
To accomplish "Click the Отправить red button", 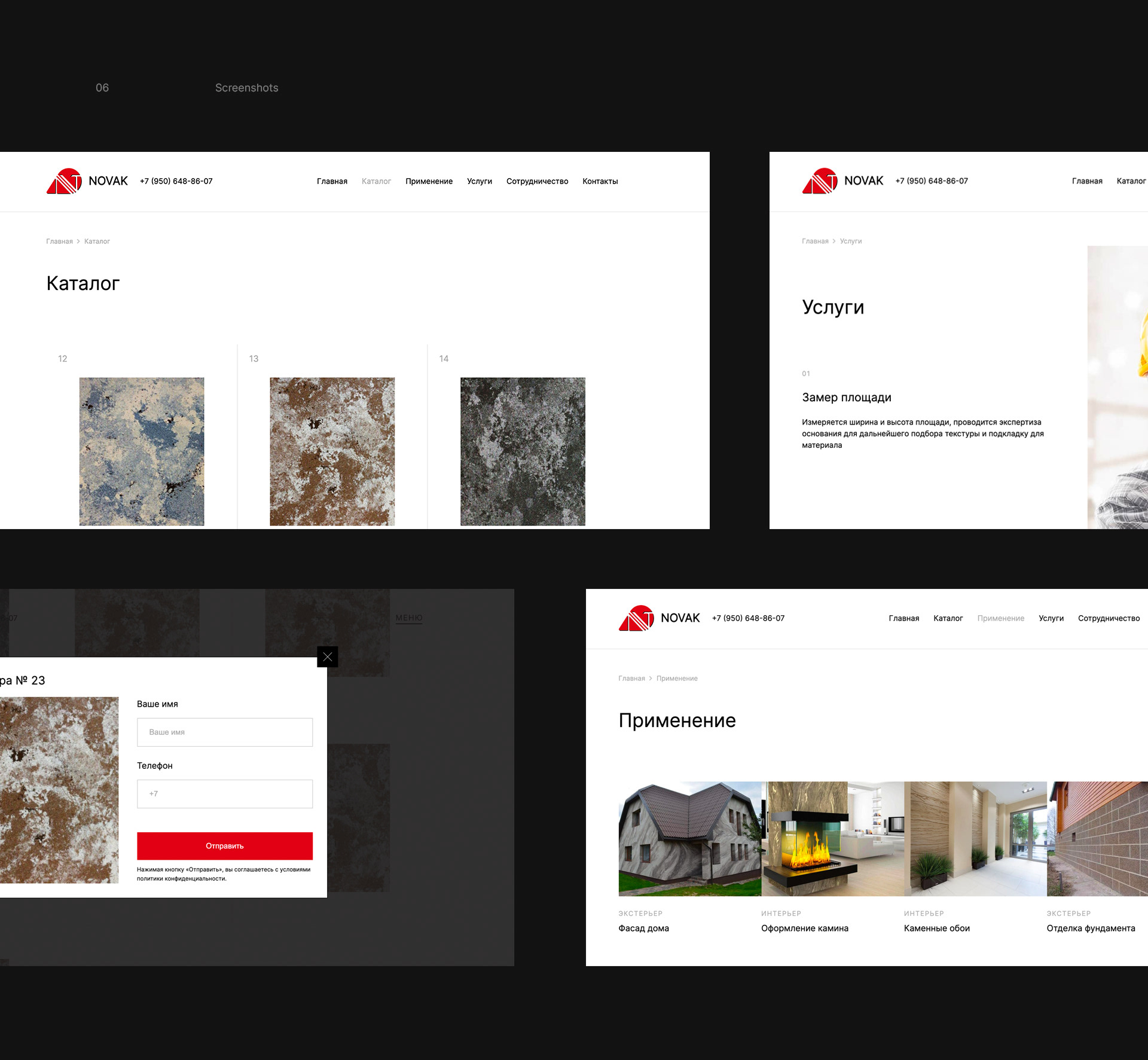I will (224, 846).
